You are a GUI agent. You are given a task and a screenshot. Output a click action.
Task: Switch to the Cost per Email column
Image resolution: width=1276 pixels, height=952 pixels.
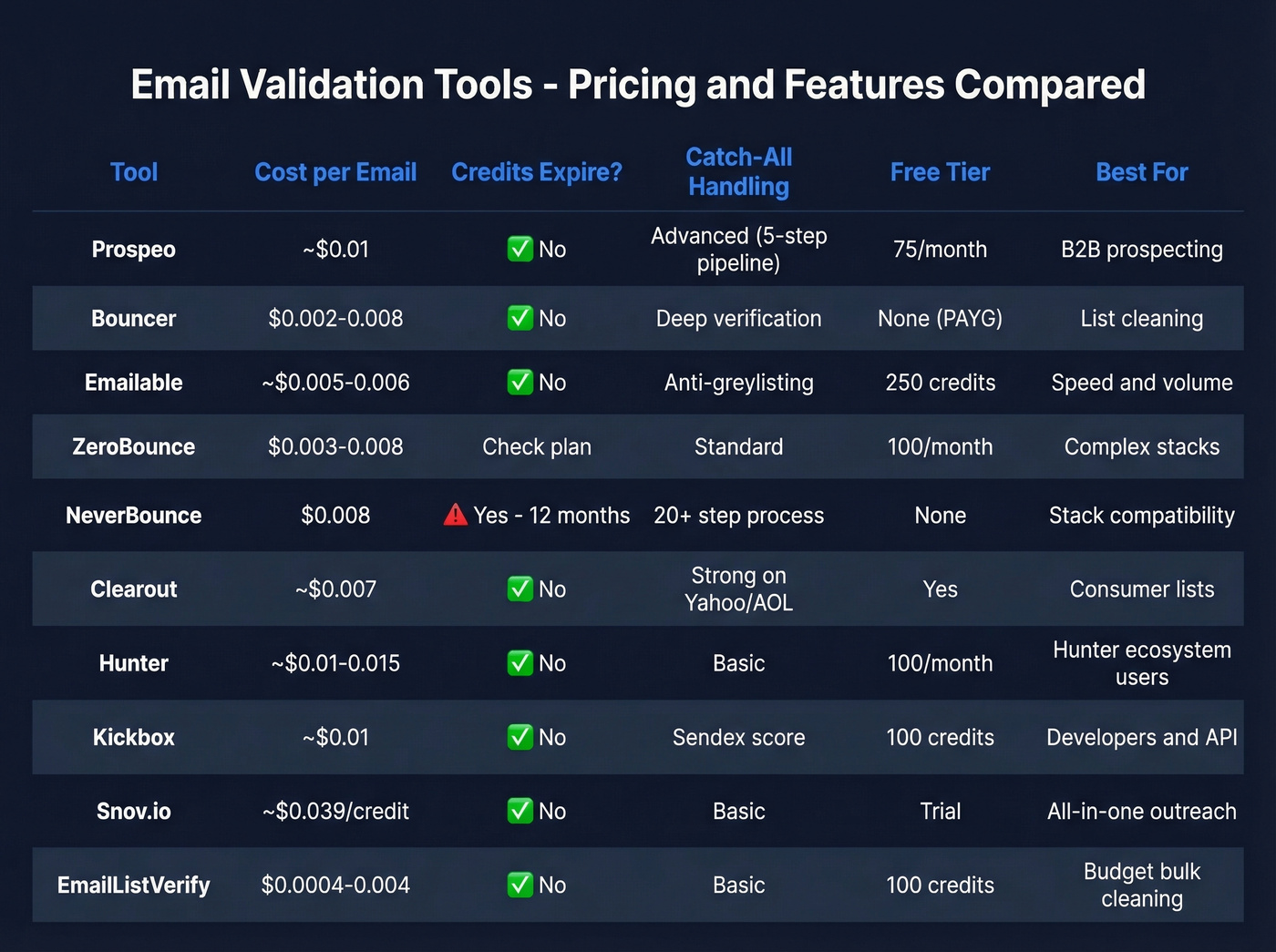tap(335, 171)
